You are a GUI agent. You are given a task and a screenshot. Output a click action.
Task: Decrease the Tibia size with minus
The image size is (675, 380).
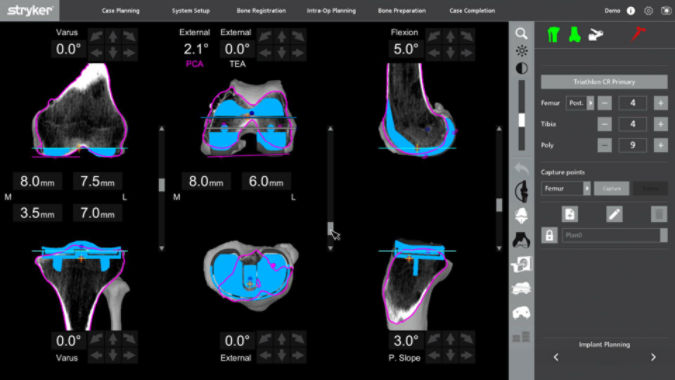coord(604,124)
